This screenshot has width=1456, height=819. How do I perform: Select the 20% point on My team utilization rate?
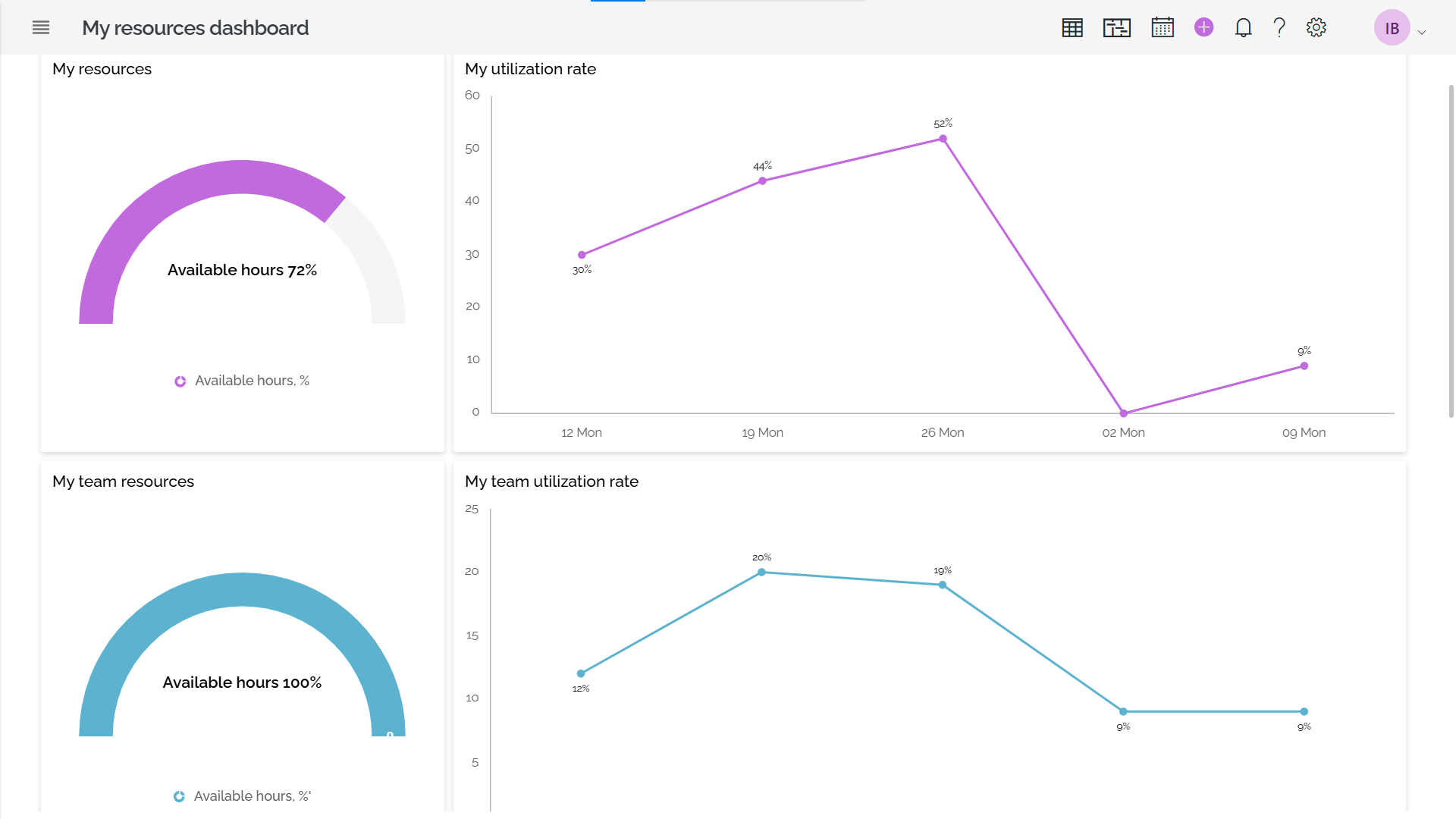(x=761, y=573)
